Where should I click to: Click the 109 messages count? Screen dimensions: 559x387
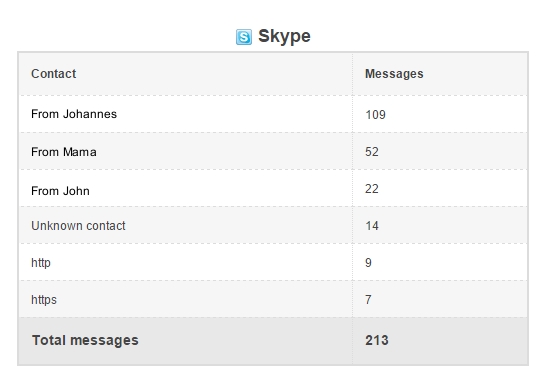(375, 115)
